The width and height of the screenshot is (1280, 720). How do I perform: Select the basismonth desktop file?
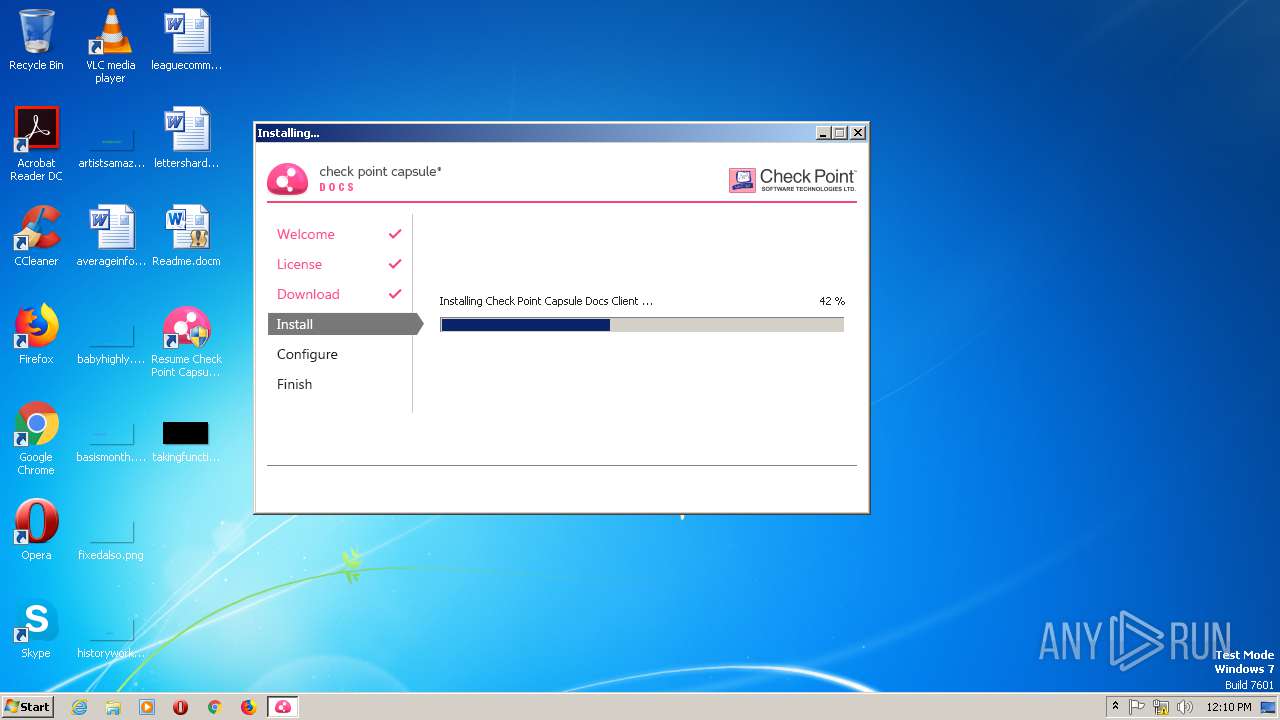click(111, 440)
